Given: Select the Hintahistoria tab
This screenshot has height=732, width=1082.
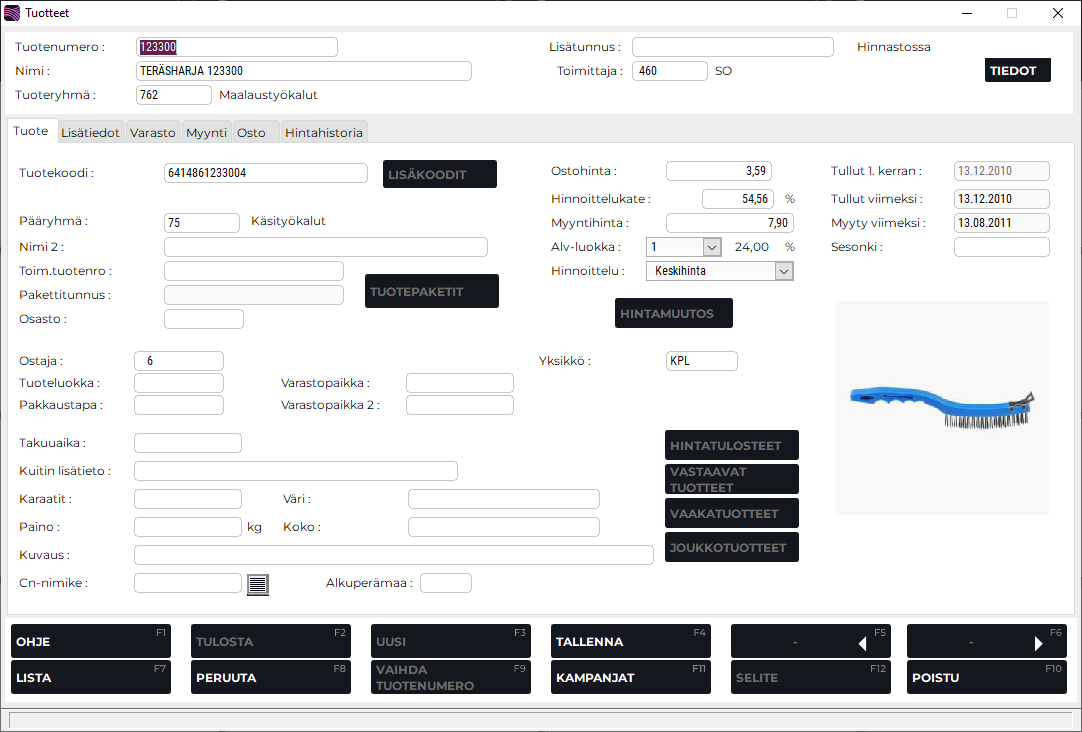Looking at the screenshot, I should 323,132.
